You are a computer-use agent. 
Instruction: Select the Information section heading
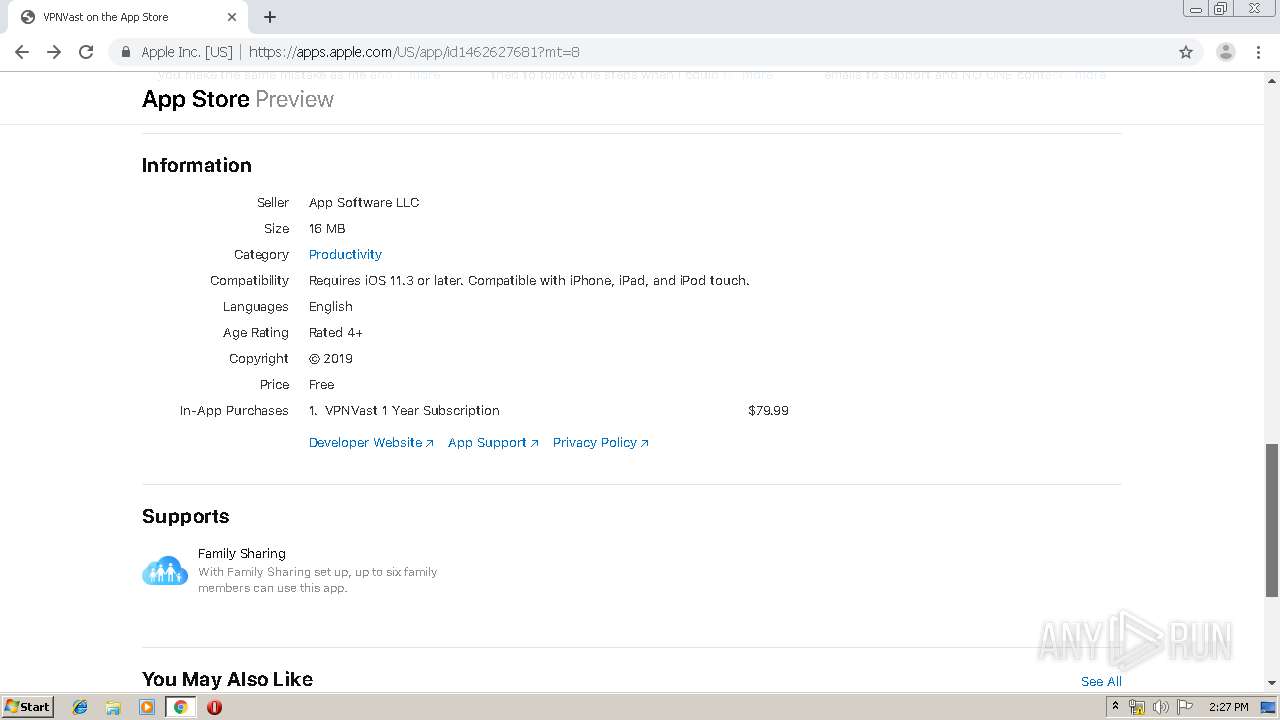(197, 165)
